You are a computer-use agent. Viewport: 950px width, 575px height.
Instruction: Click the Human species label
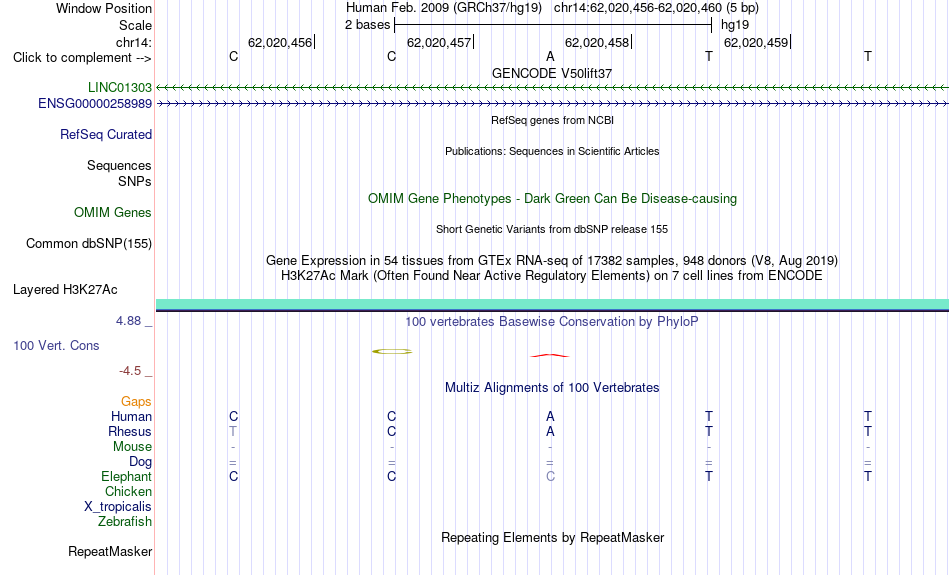tap(131, 416)
